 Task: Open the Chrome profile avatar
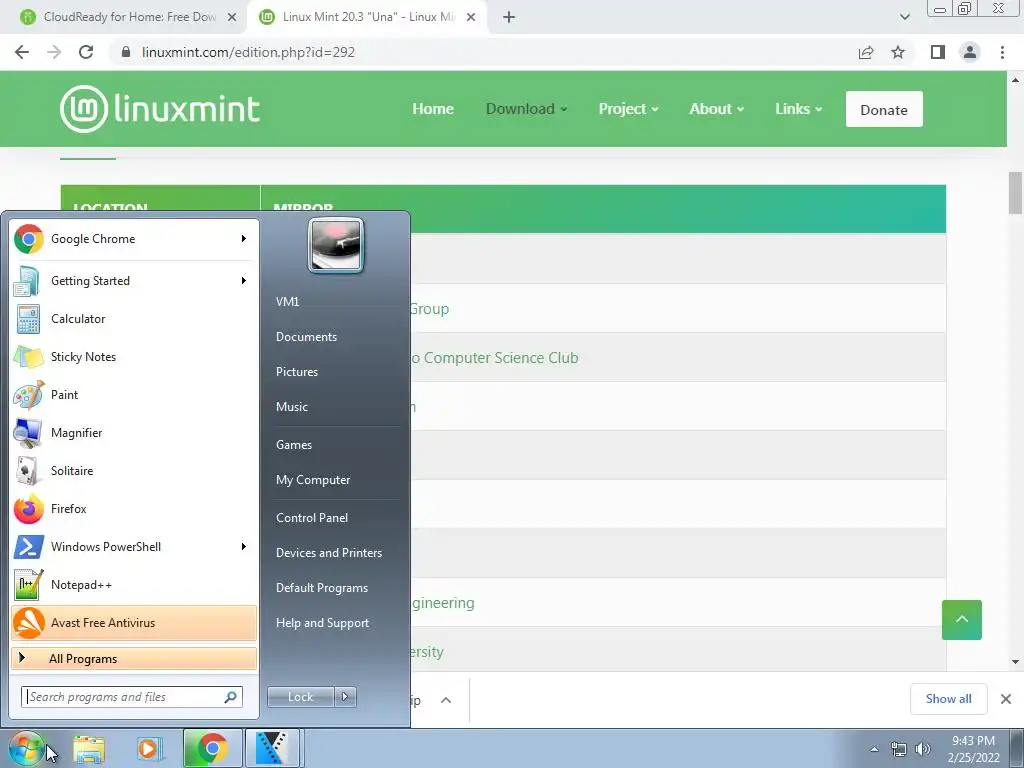pos(970,52)
